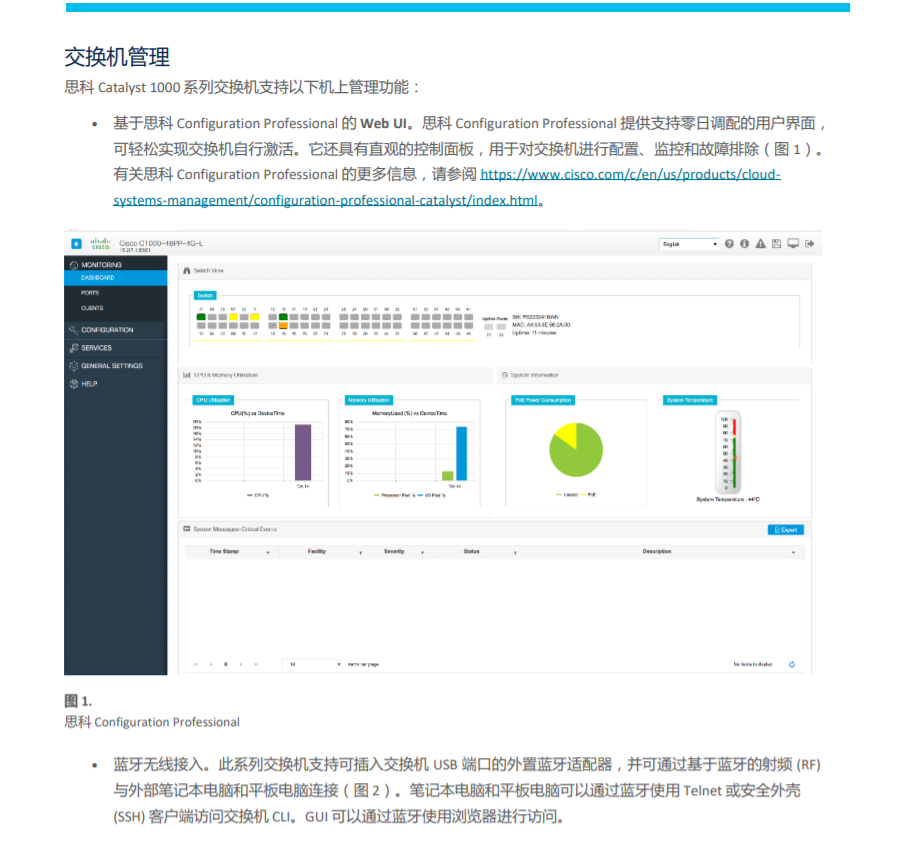
Task: Open the warning triangle alerts icon
Action: [x=760, y=244]
